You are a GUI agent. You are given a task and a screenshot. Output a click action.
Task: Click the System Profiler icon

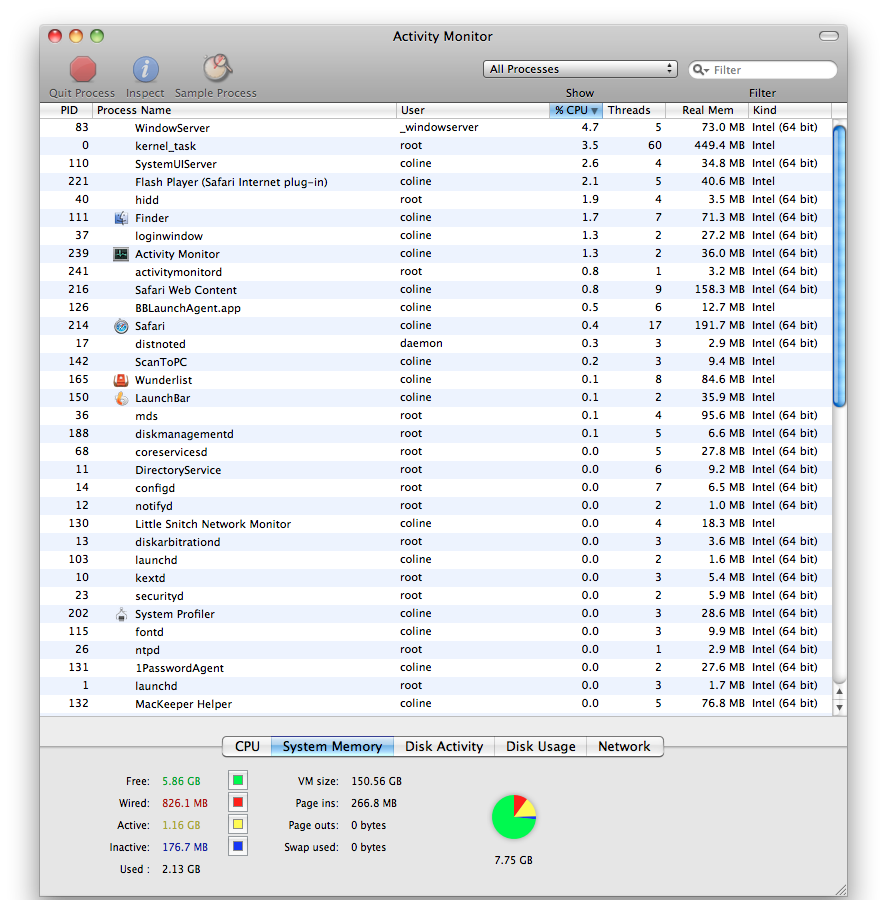(x=121, y=614)
